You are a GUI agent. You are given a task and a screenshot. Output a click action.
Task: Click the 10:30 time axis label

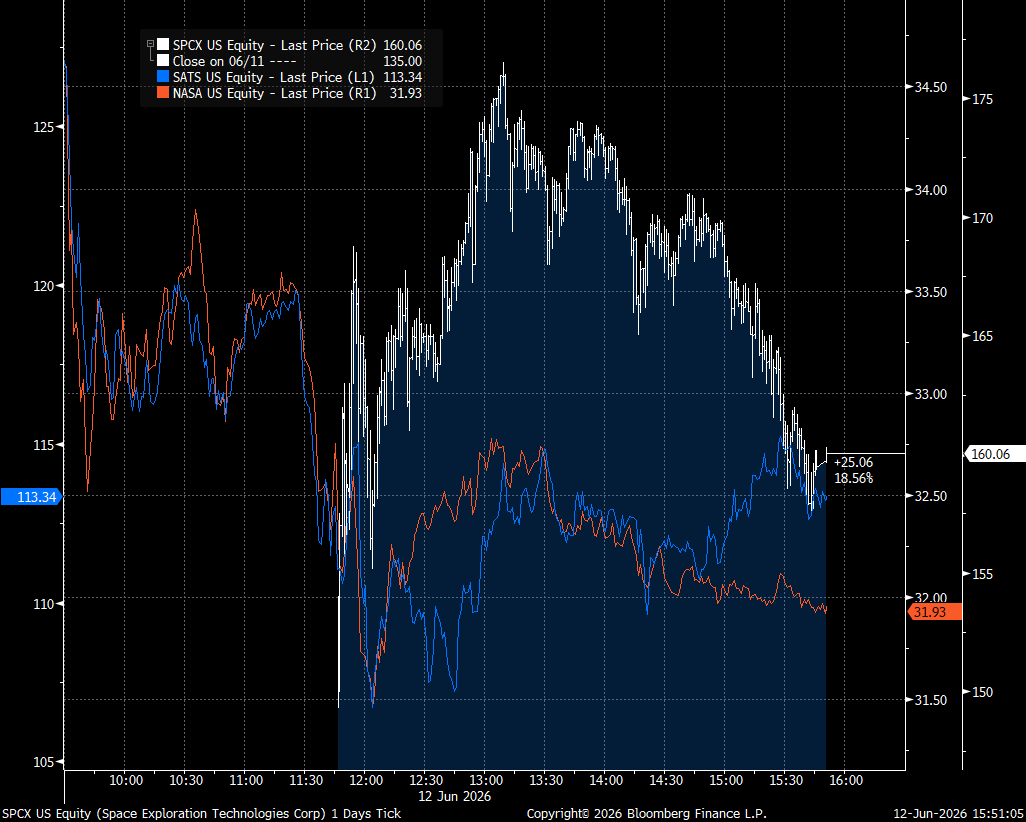click(x=186, y=780)
